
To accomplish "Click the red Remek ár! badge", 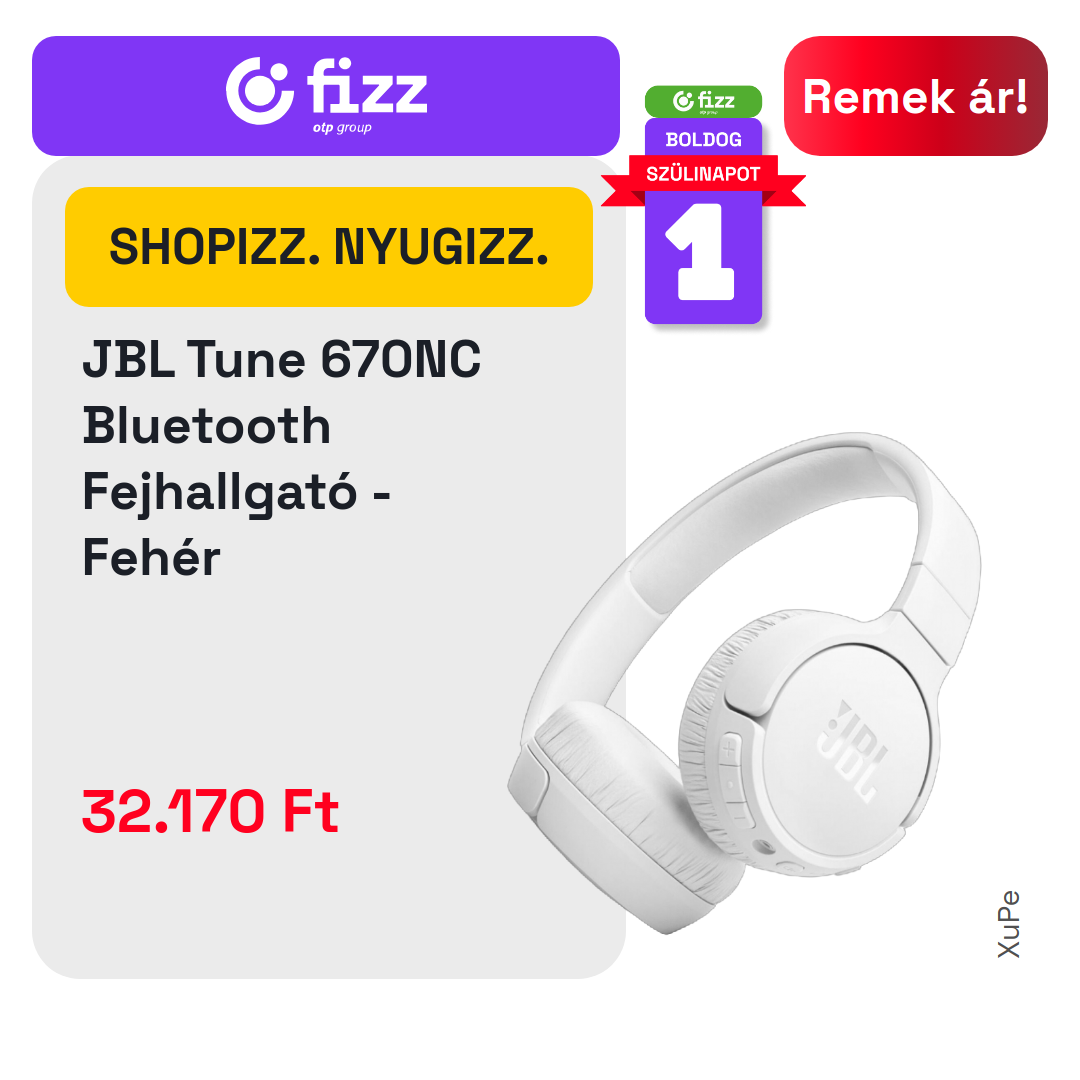I will [915, 96].
